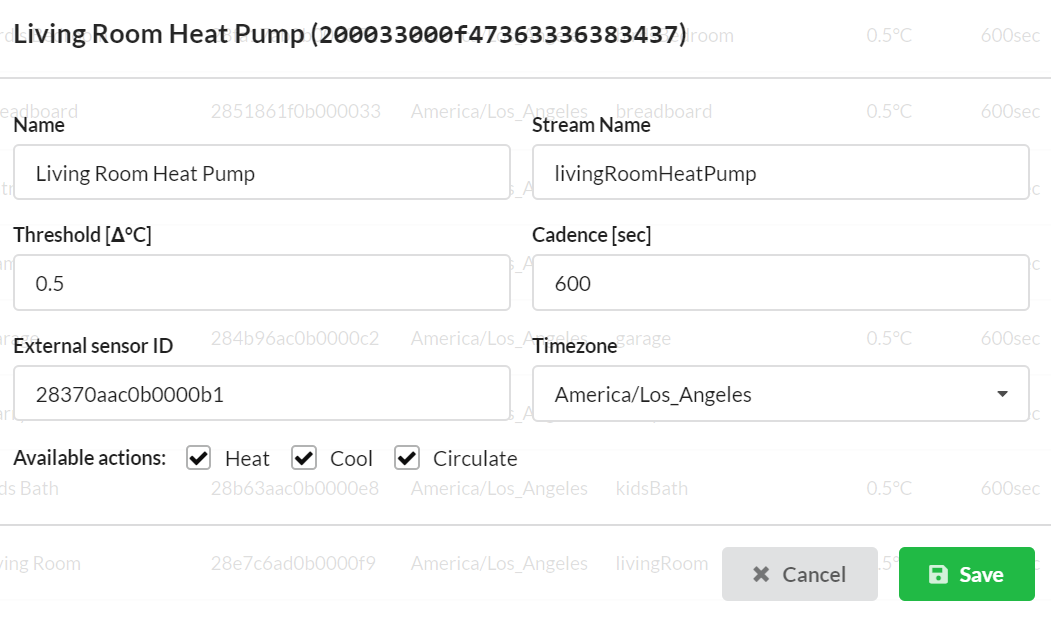The width and height of the screenshot is (1051, 621).
Task: Click the Timezone dropdown arrow
Action: (x=1002, y=394)
